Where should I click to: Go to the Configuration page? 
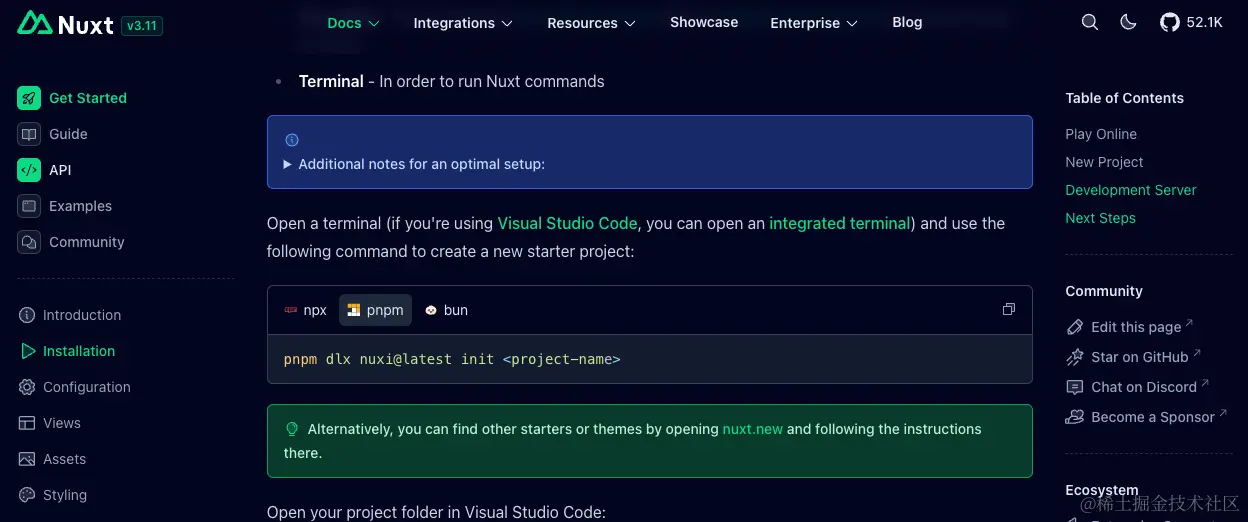pos(87,387)
